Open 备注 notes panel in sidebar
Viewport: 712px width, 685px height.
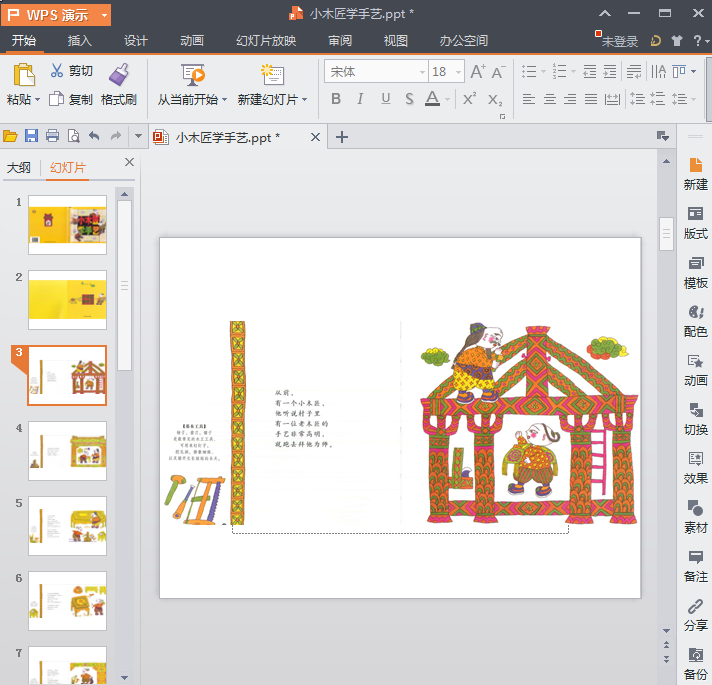click(695, 567)
